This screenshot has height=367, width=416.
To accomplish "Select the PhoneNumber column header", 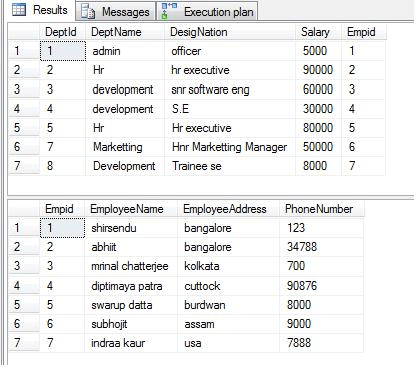I will pos(322,209).
